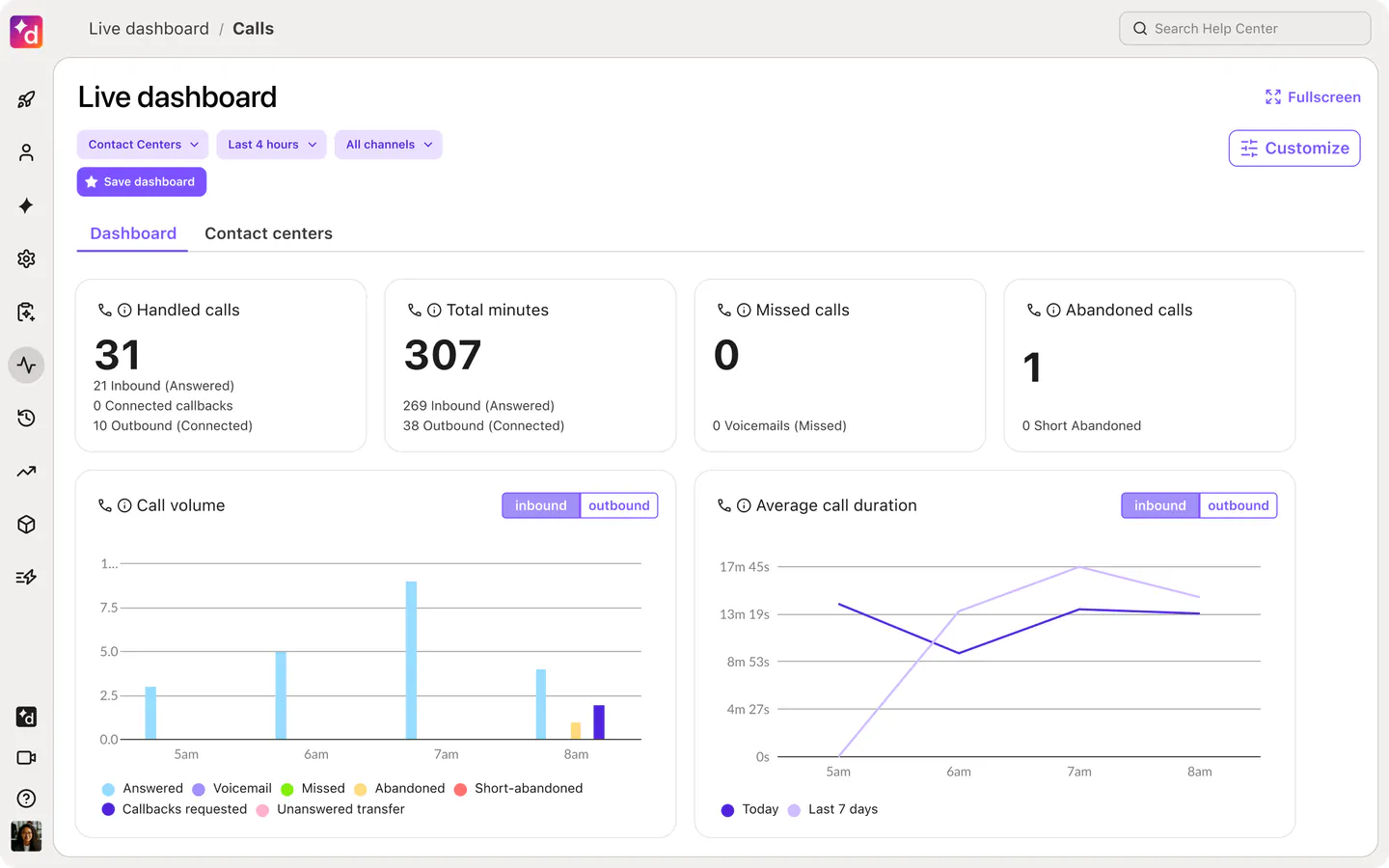Select the live activity pulse icon
This screenshot has height=868, width=1389.
[26, 366]
